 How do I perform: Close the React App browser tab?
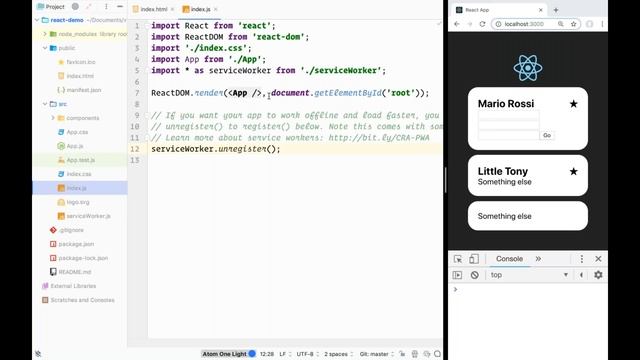click(x=540, y=10)
